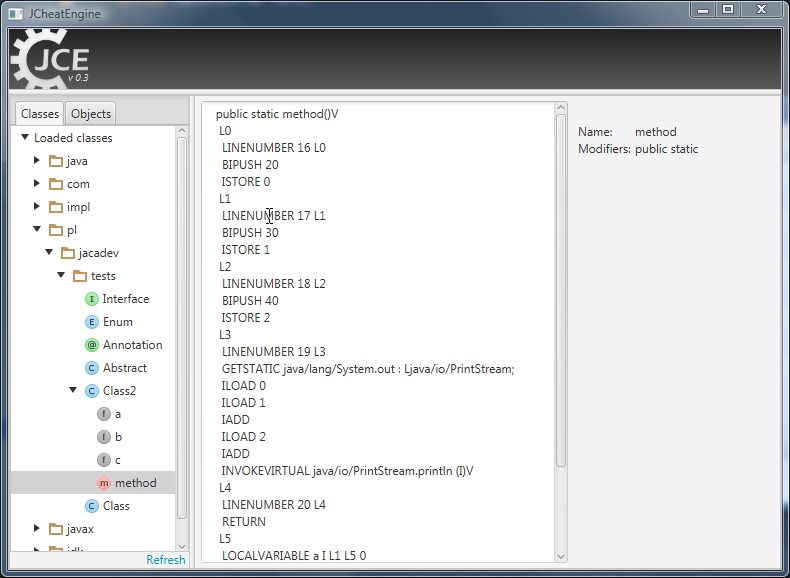Click the INVOKEVIRTUAL println line

(348, 471)
